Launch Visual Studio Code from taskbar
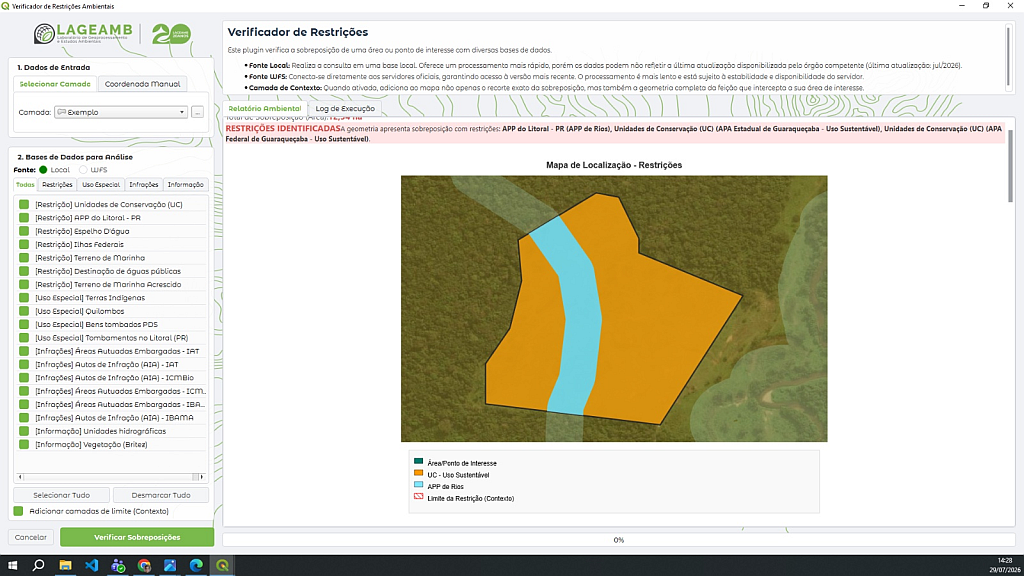This screenshot has height=576, width=1024. pos(91,566)
